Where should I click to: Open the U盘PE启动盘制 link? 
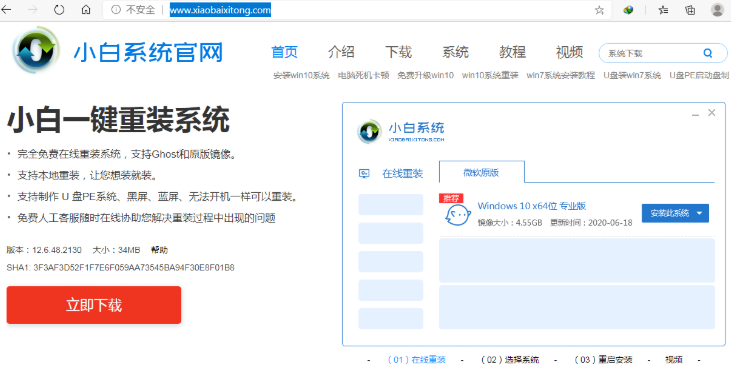(x=699, y=76)
